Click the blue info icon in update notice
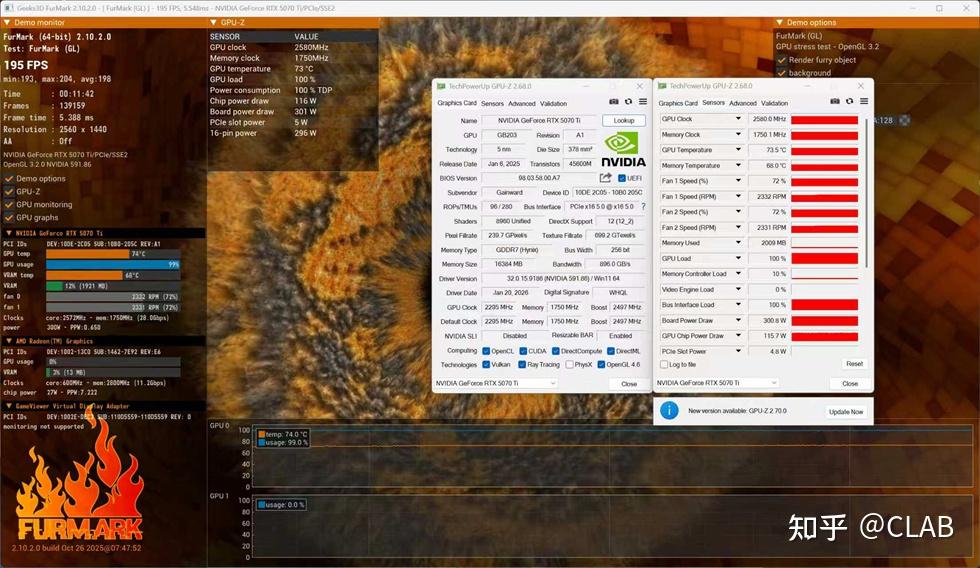This screenshot has height=568, width=980. click(669, 411)
